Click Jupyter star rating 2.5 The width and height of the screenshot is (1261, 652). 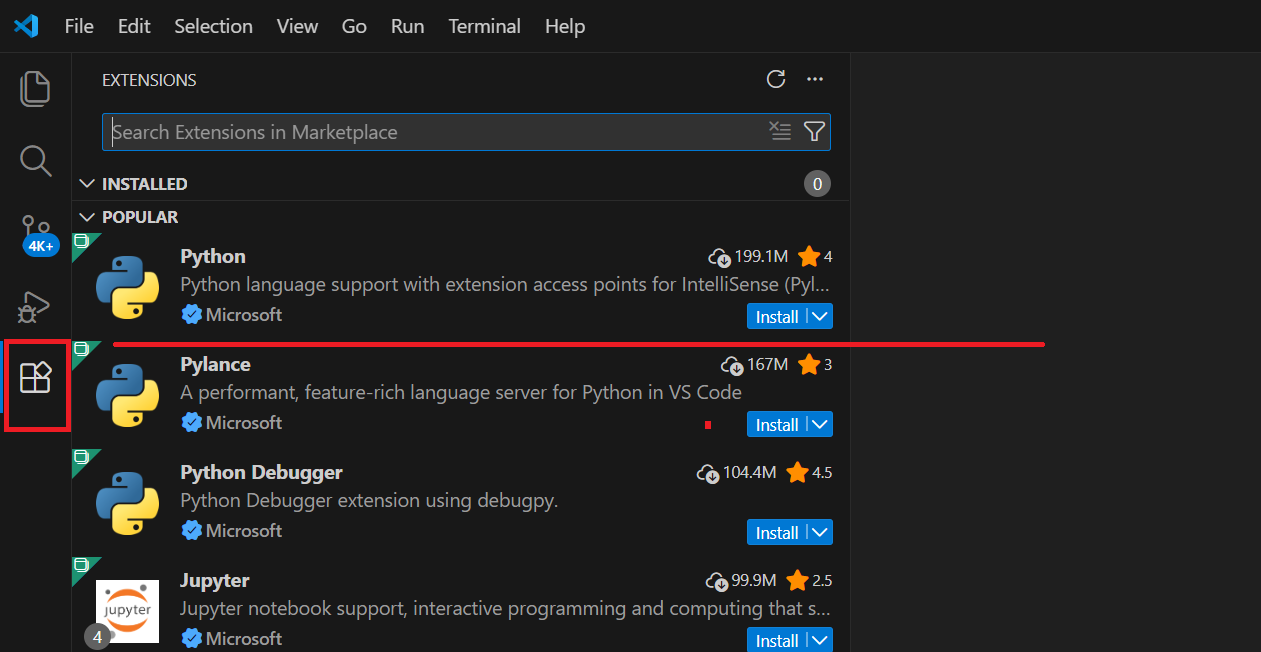click(x=809, y=580)
